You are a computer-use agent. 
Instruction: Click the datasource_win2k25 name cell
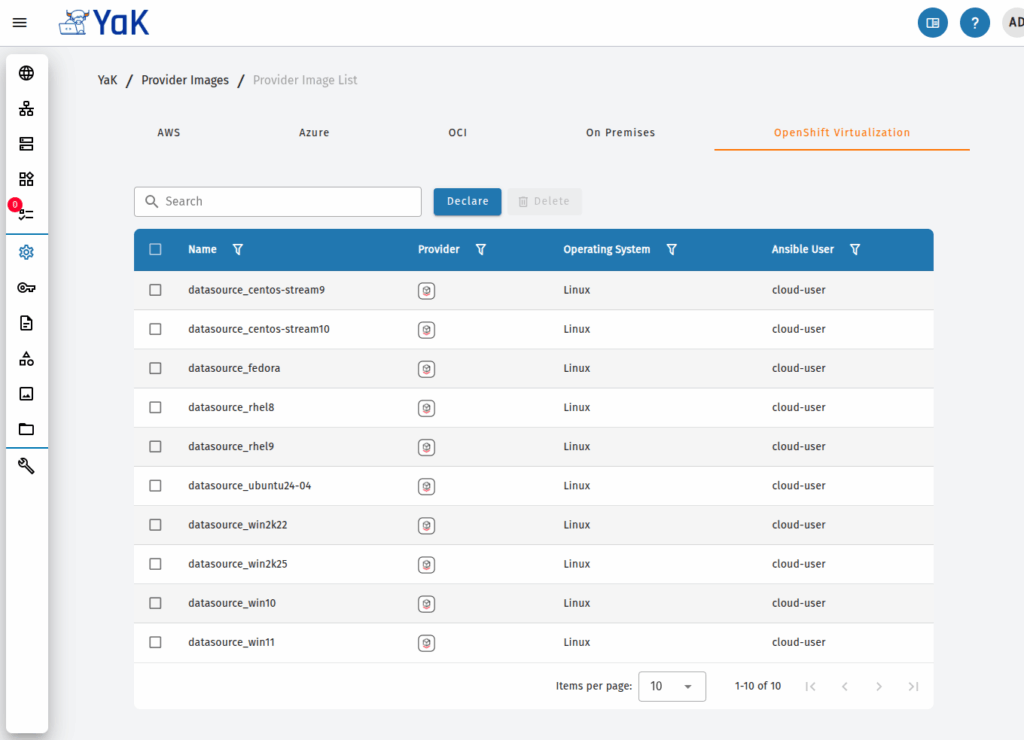point(238,564)
